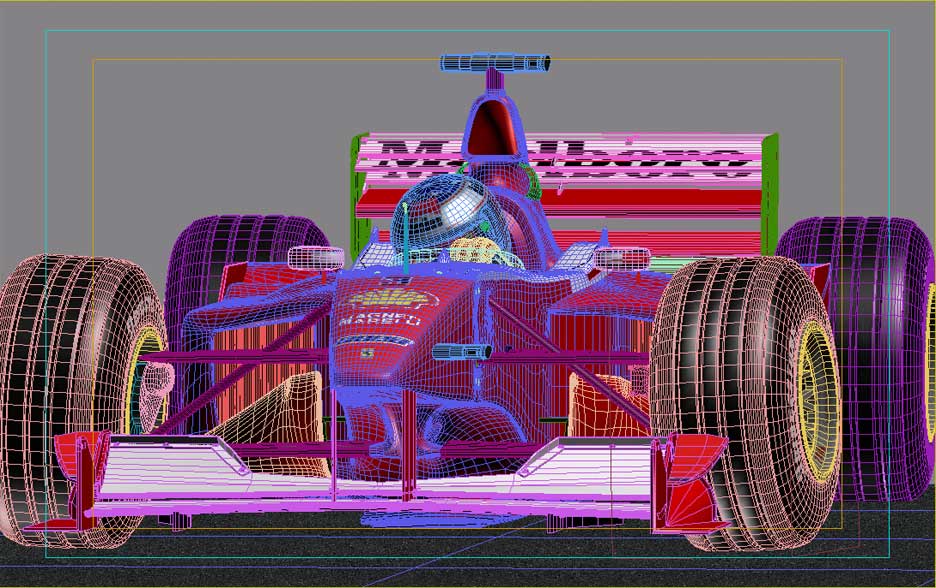Image resolution: width=936 pixels, height=588 pixels.
Task: Click the MAGNETI MARELLI text on the nose
Action: 380,319
